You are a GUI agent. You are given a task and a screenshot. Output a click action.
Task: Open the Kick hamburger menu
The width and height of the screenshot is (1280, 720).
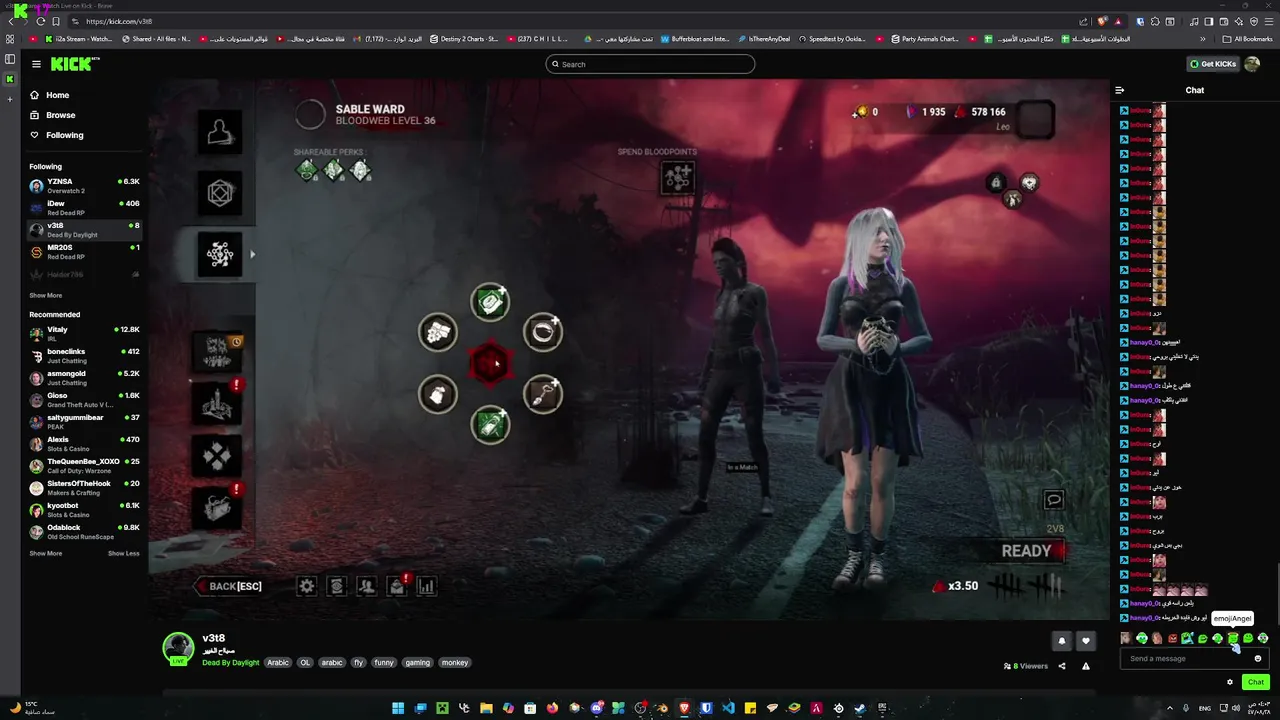36,64
